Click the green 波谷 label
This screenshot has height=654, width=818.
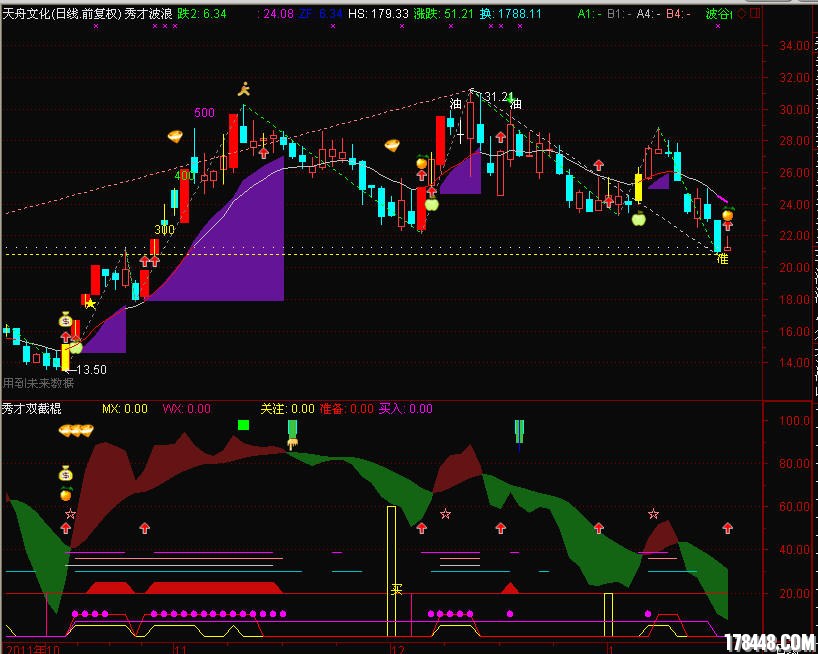(x=718, y=14)
